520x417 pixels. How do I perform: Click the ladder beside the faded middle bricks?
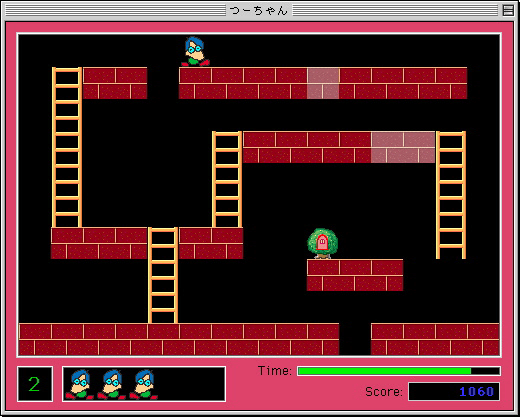451,195
